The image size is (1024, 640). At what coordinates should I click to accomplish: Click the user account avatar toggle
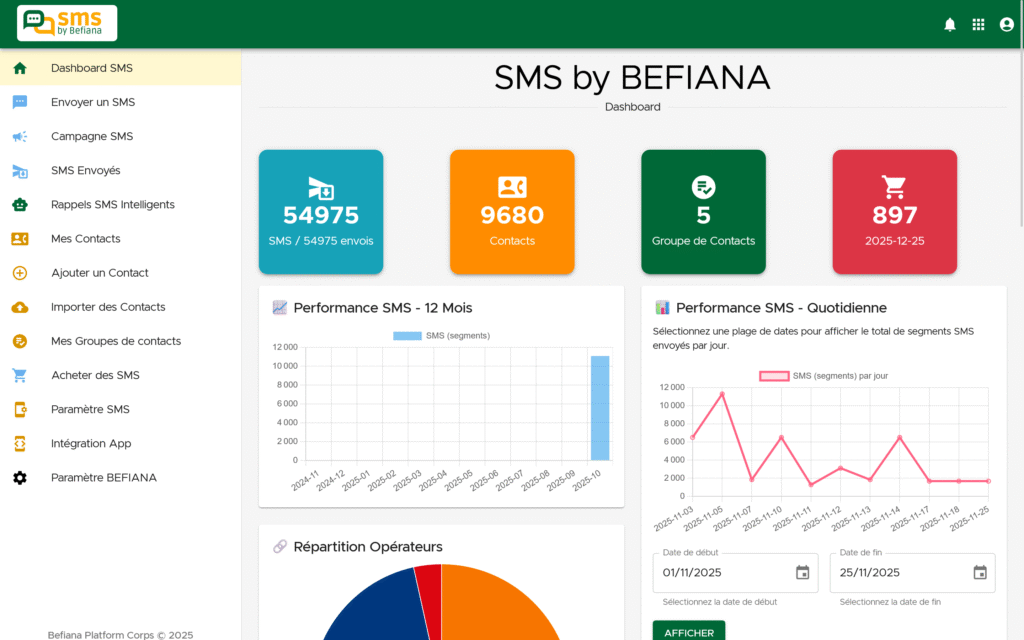(1006, 23)
